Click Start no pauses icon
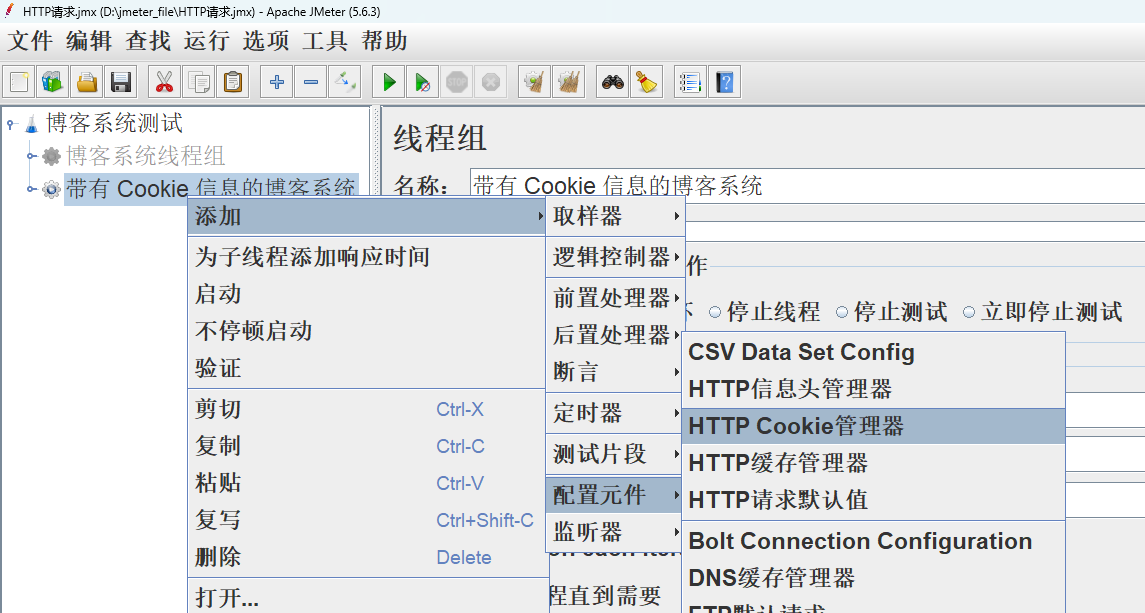The image size is (1145, 613). [x=422, y=82]
